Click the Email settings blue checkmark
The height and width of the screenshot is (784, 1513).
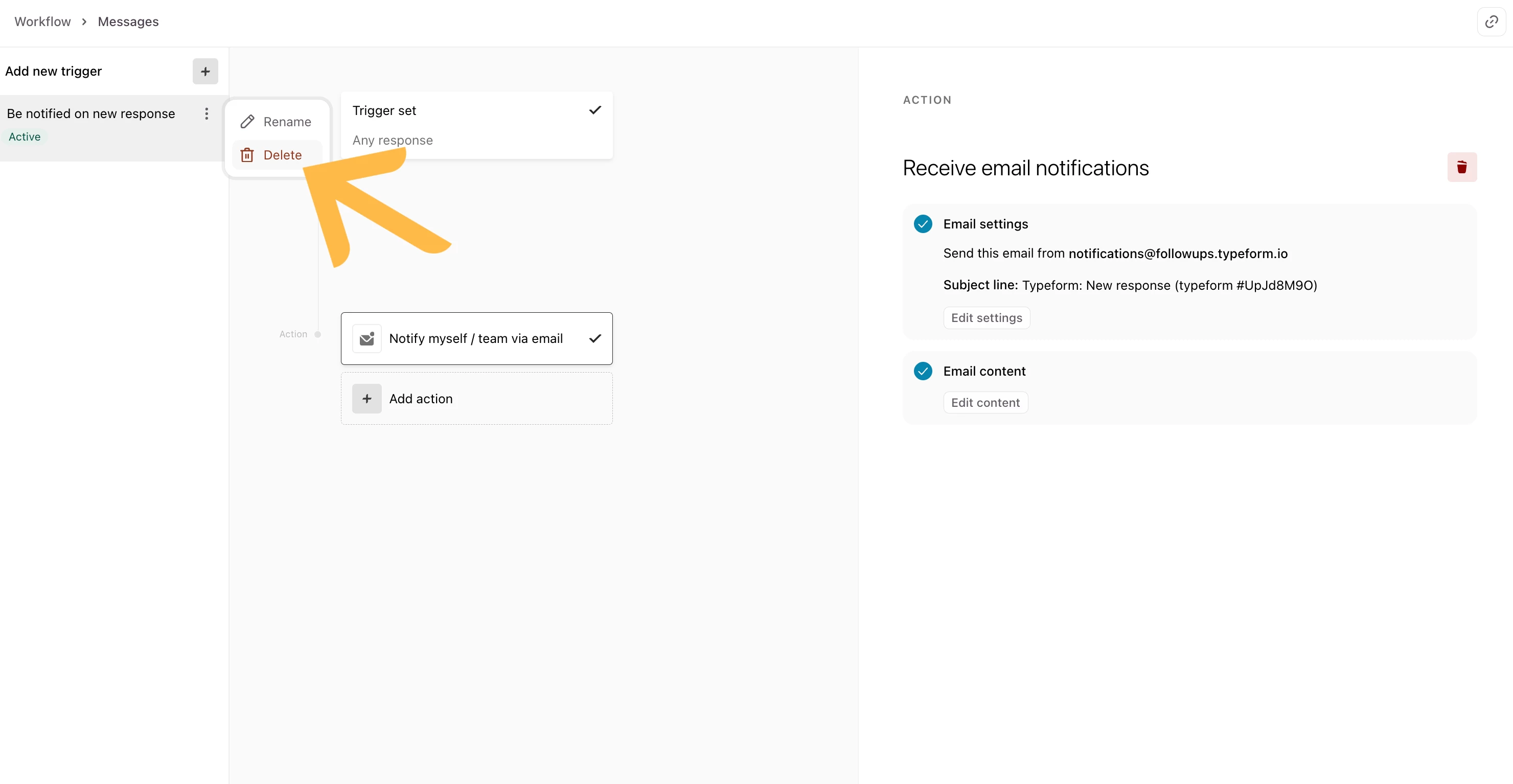point(923,224)
